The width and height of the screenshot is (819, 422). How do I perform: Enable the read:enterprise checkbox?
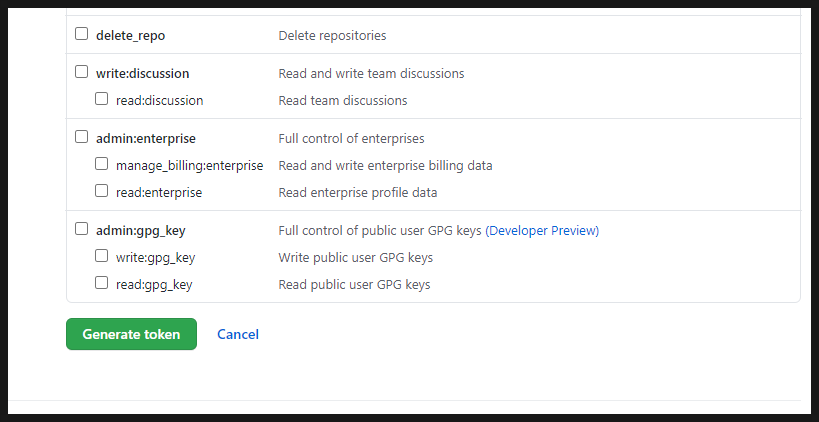point(101,191)
